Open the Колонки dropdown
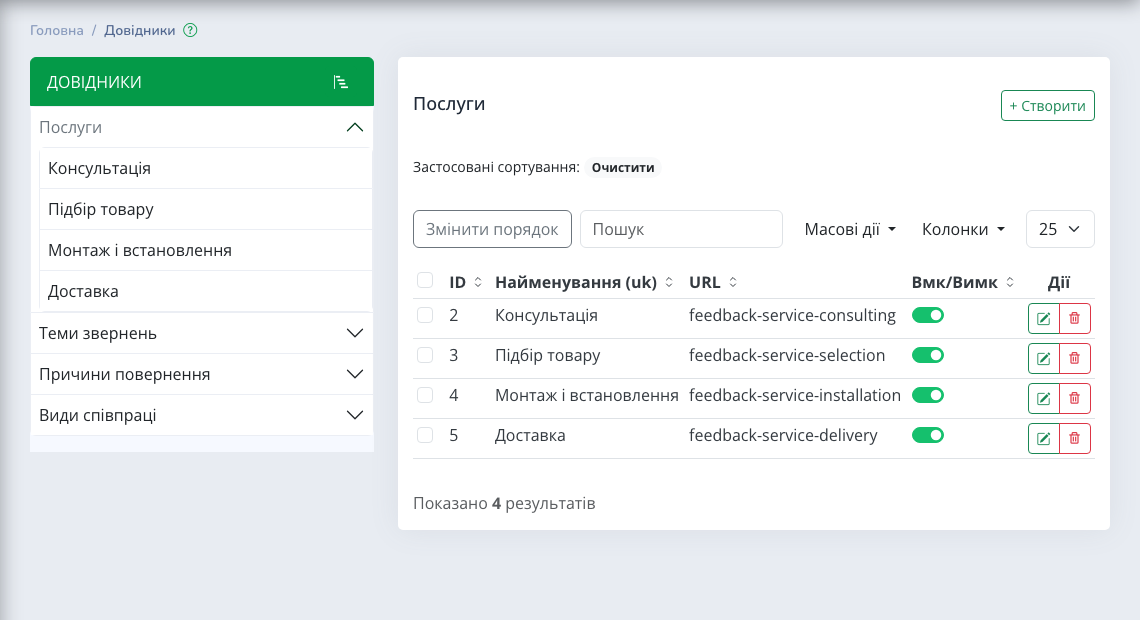This screenshot has height=620, width=1140. [963, 229]
